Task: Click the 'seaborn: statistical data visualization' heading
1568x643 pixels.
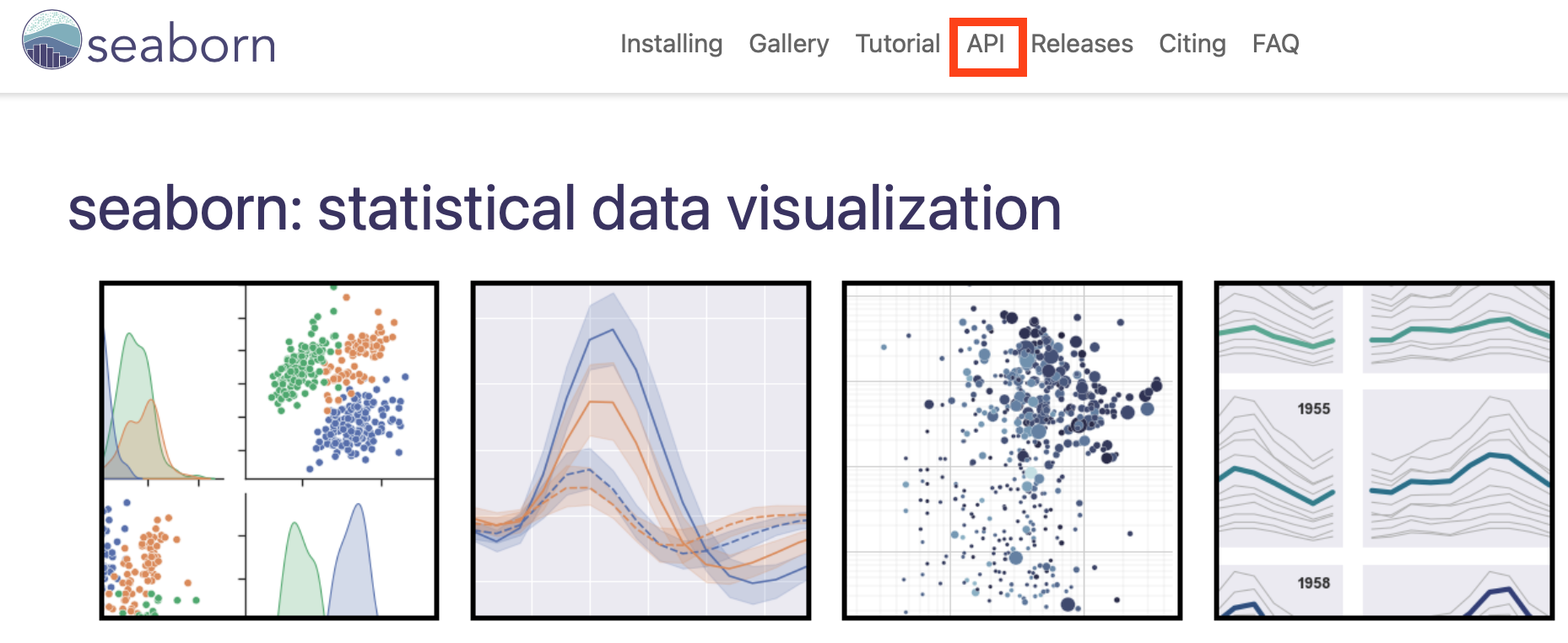Action: (x=565, y=208)
